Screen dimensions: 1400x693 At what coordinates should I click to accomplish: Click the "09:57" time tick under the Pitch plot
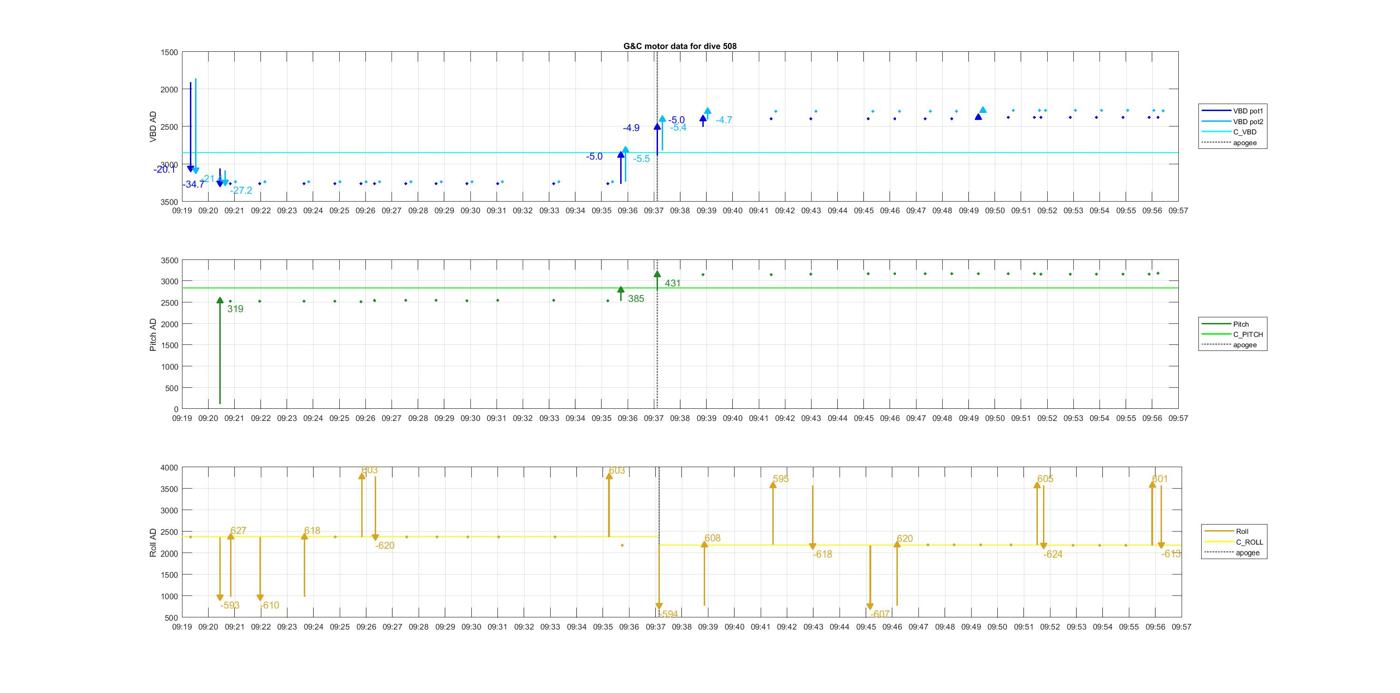1179,419
